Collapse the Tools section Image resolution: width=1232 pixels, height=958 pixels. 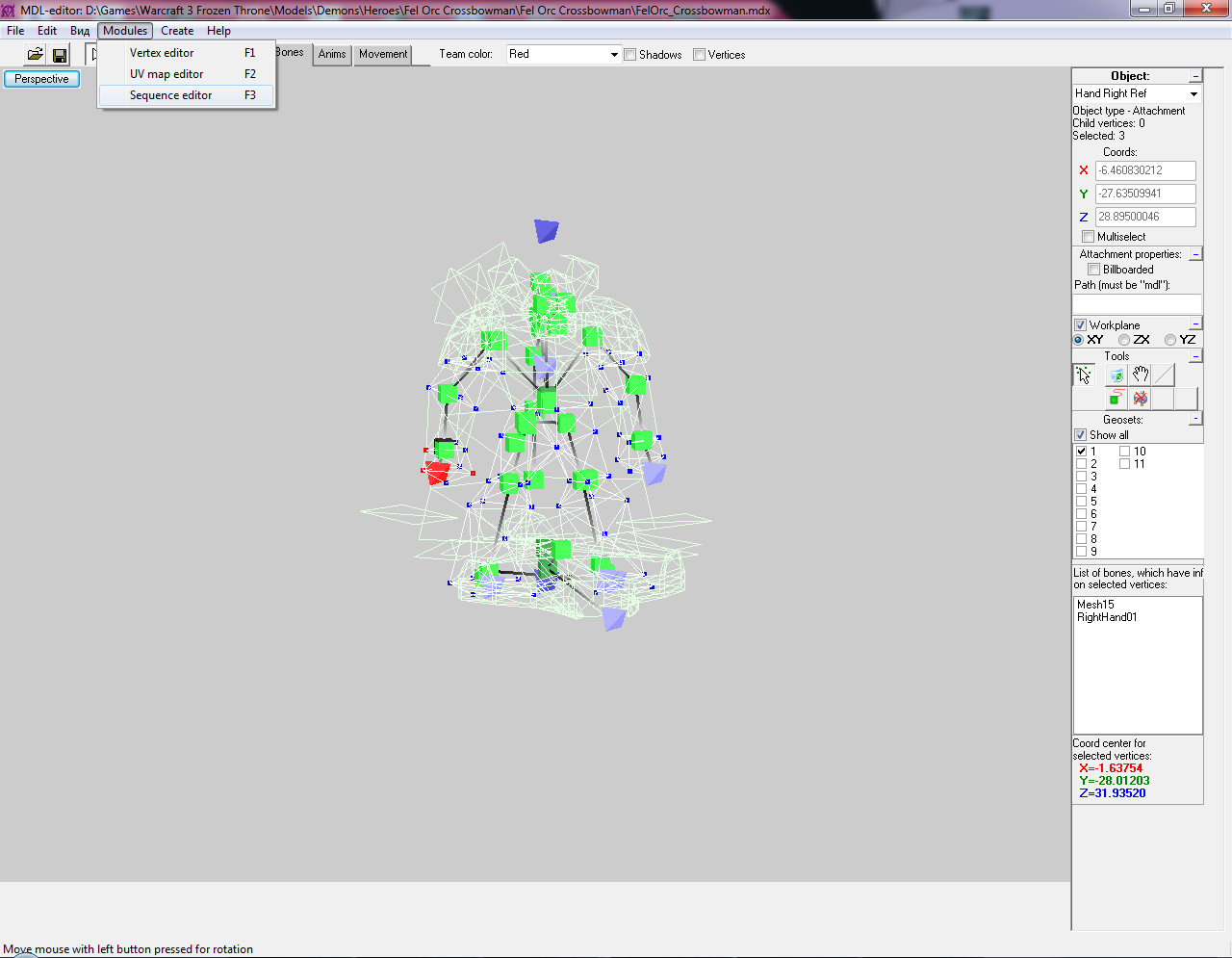coord(1195,356)
